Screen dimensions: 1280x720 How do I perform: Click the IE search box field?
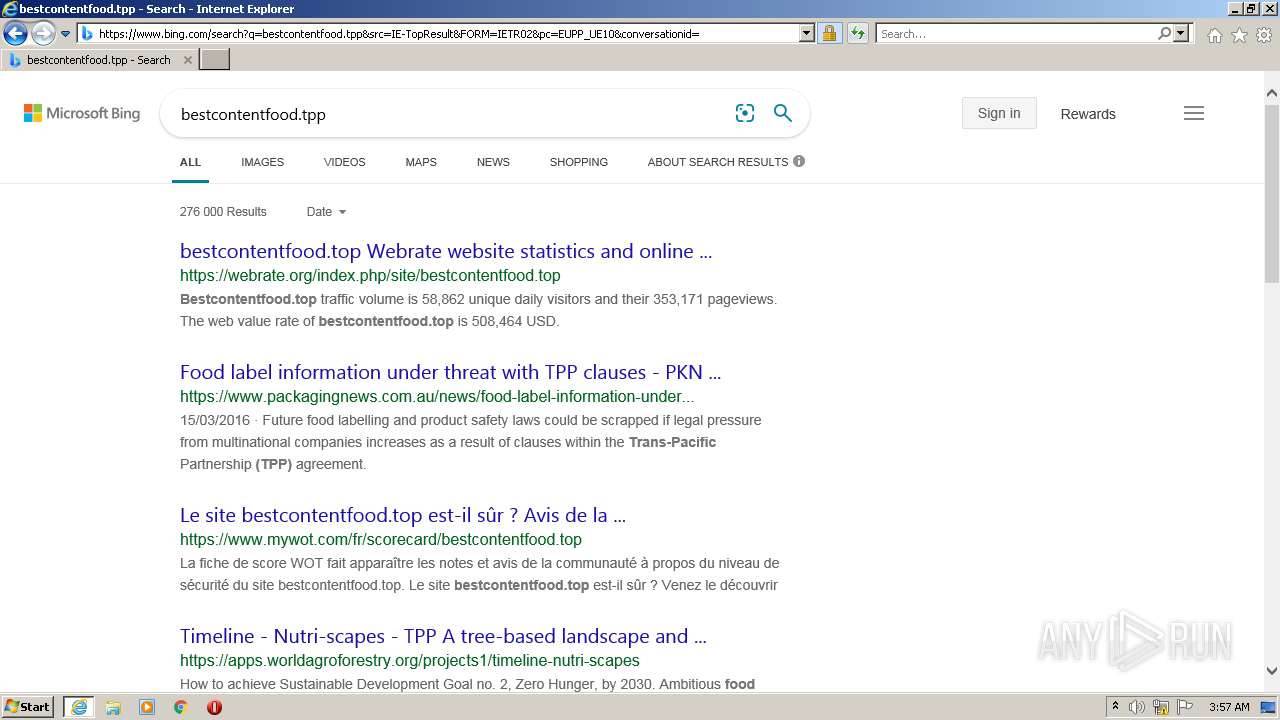pyautogui.click(x=1016, y=33)
